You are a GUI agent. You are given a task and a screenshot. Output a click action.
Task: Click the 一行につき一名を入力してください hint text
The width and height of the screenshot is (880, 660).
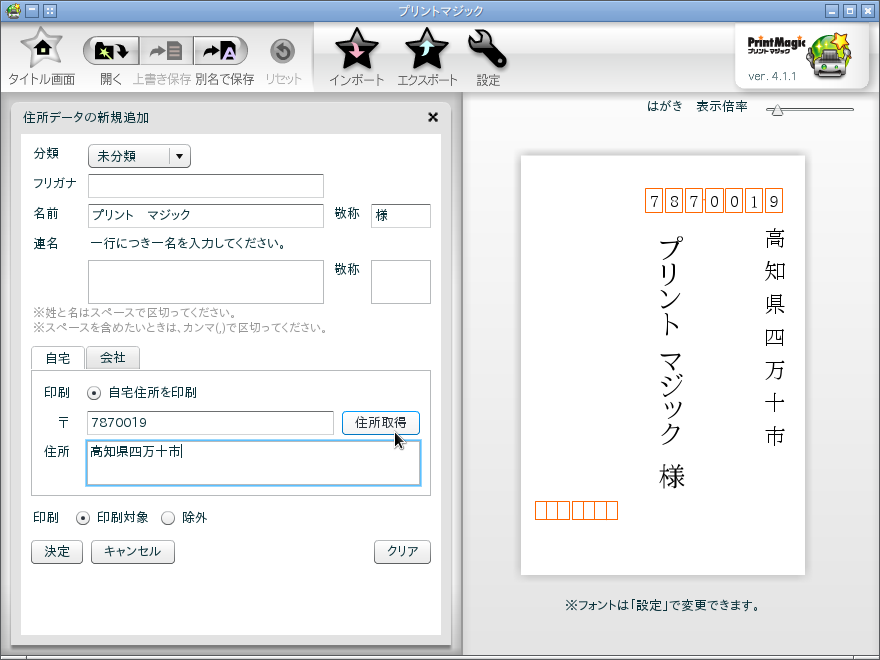coord(189,243)
